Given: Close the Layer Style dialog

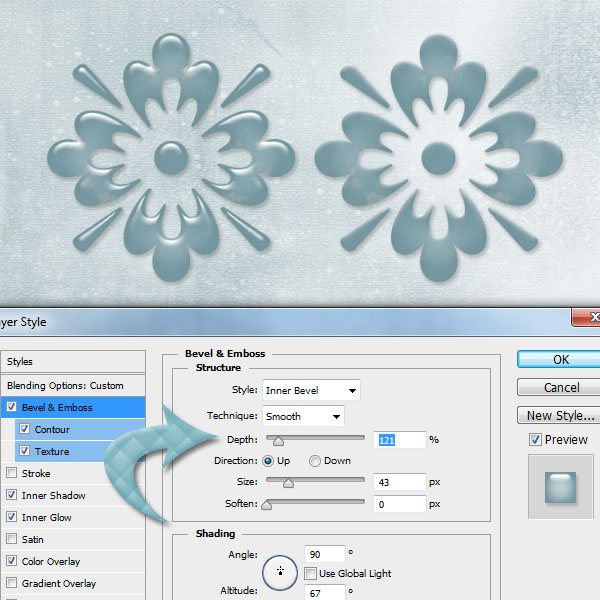Looking at the screenshot, I should click(x=587, y=317).
